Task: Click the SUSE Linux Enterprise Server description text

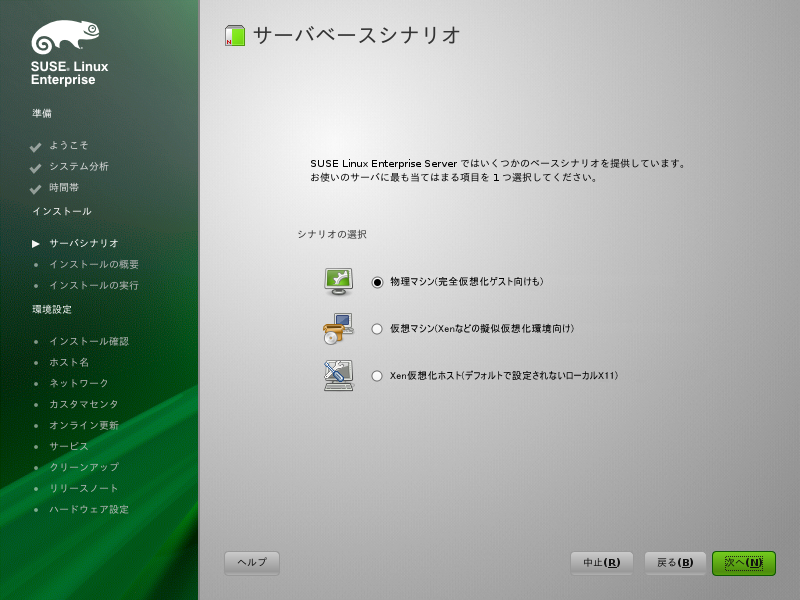Action: (498, 170)
